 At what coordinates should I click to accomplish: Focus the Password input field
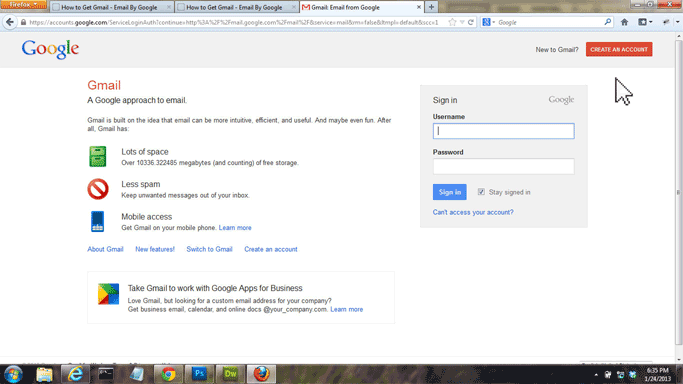pyautogui.click(x=504, y=166)
